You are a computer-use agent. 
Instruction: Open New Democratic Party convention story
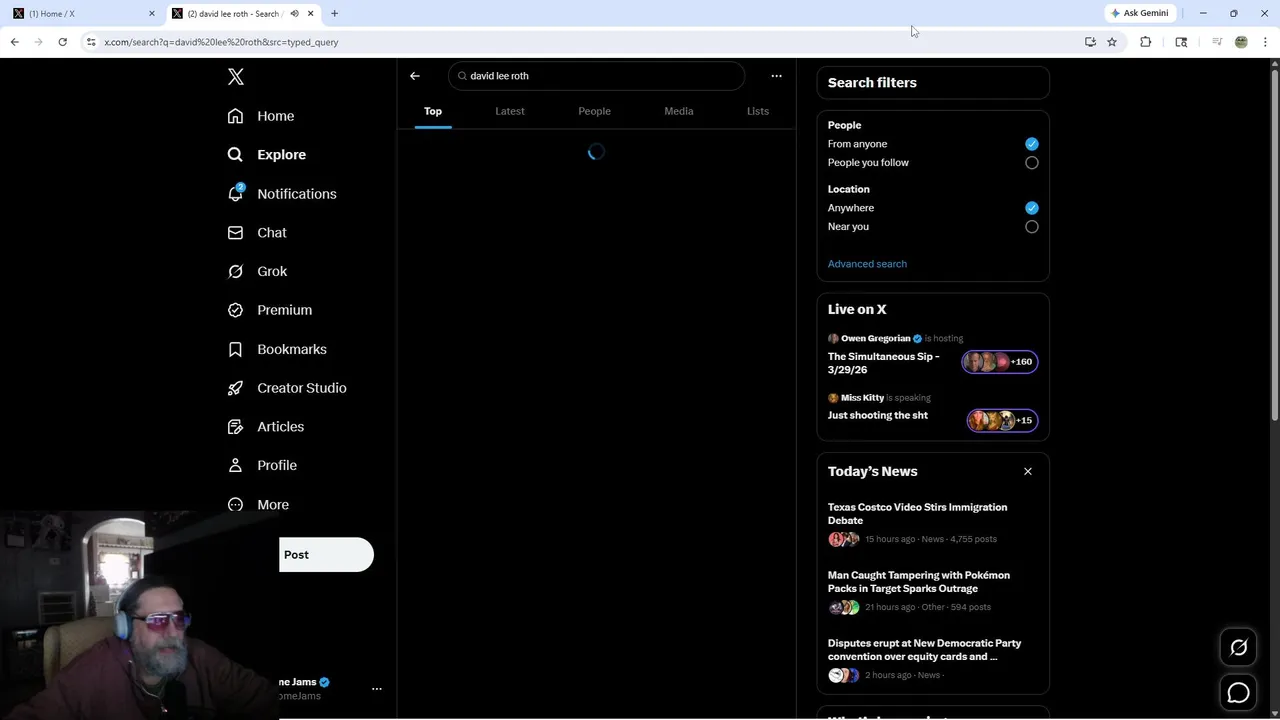[x=924, y=650]
